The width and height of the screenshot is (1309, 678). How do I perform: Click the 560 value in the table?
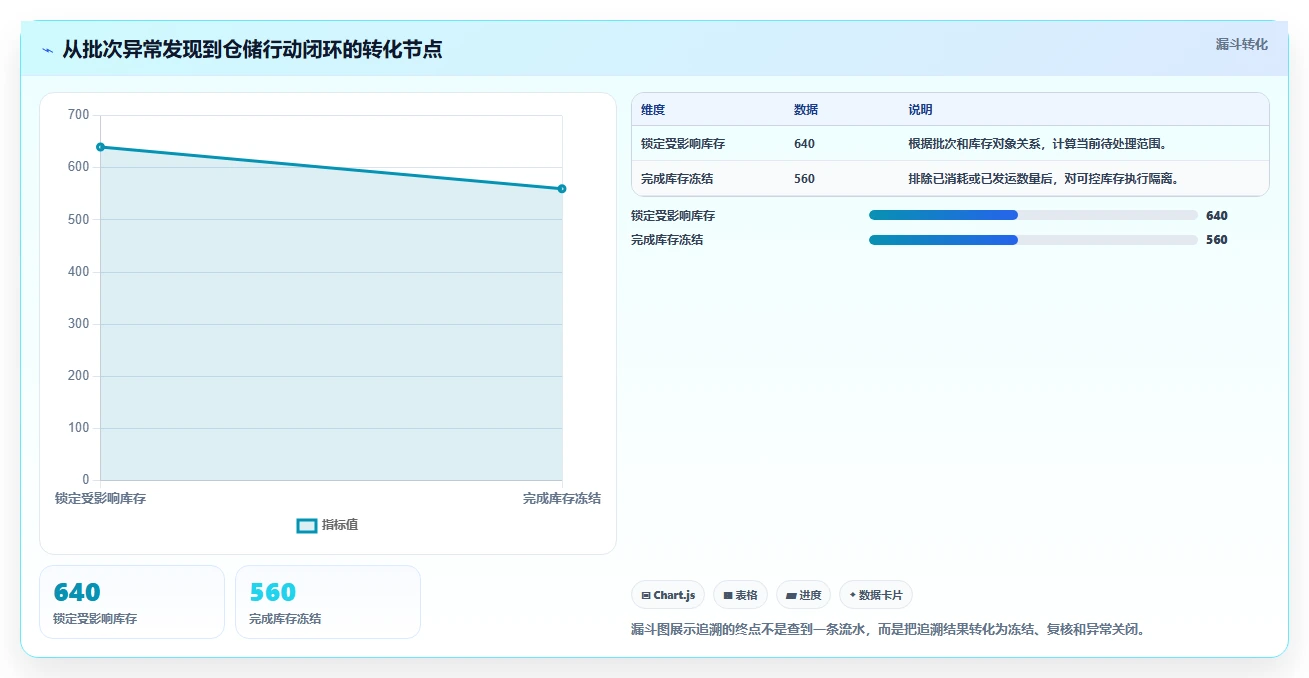point(804,179)
